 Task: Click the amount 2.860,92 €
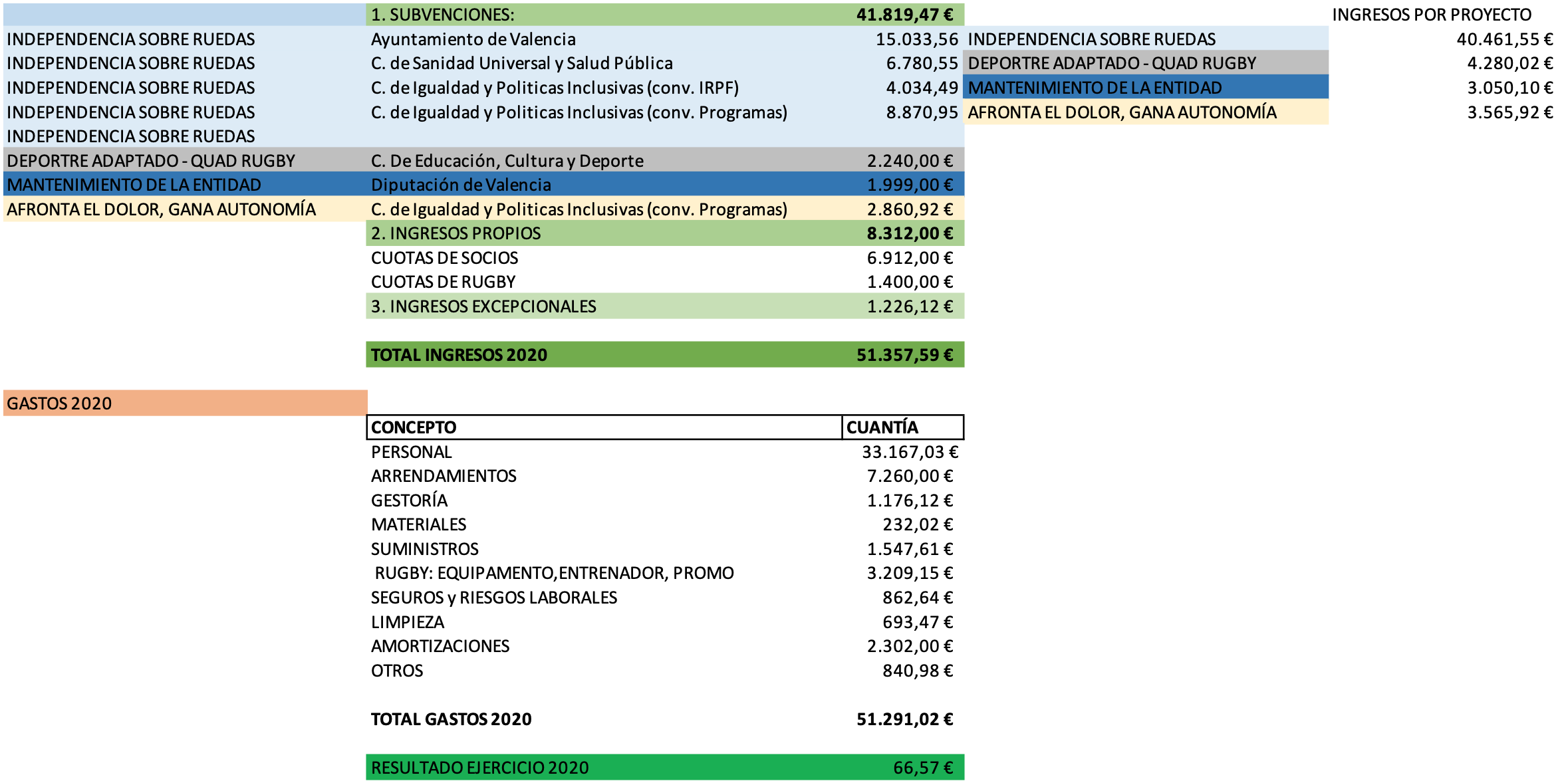910,209
